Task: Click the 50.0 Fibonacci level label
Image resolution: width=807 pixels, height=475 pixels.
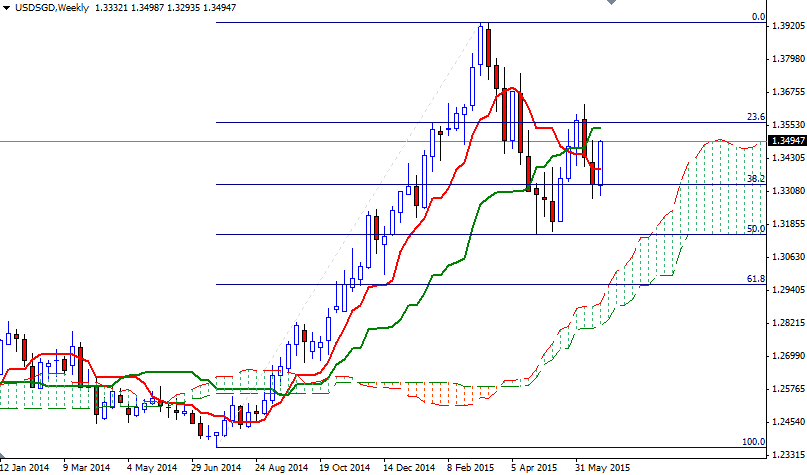Action: (756, 228)
